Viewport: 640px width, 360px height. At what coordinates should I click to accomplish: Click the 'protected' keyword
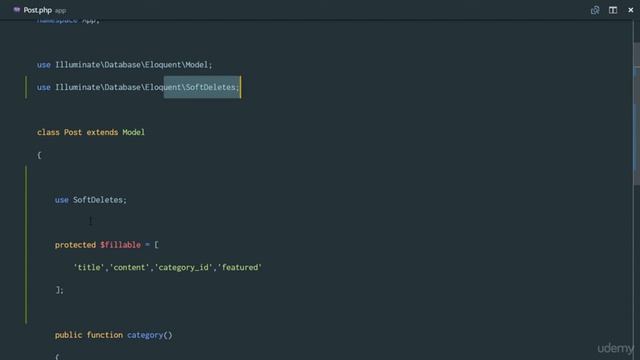pos(75,245)
